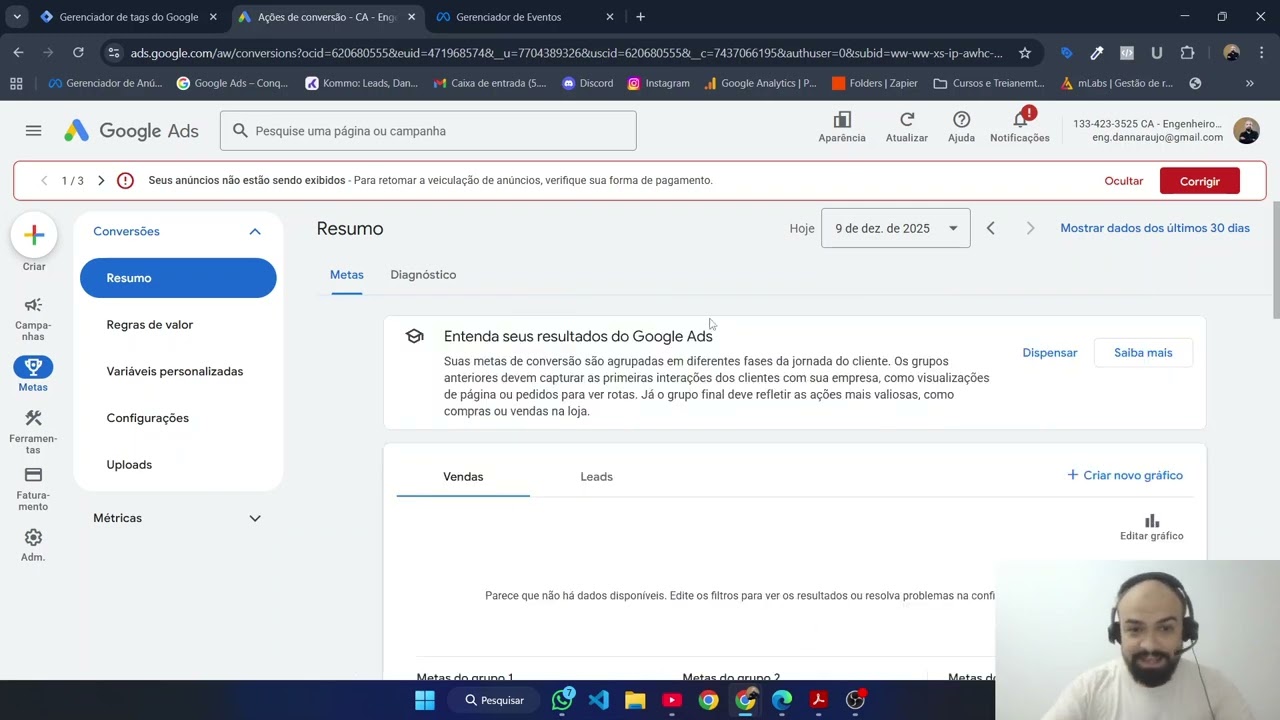This screenshot has width=1280, height=720.
Task: Open the main hamburger menu
Action: click(33, 131)
